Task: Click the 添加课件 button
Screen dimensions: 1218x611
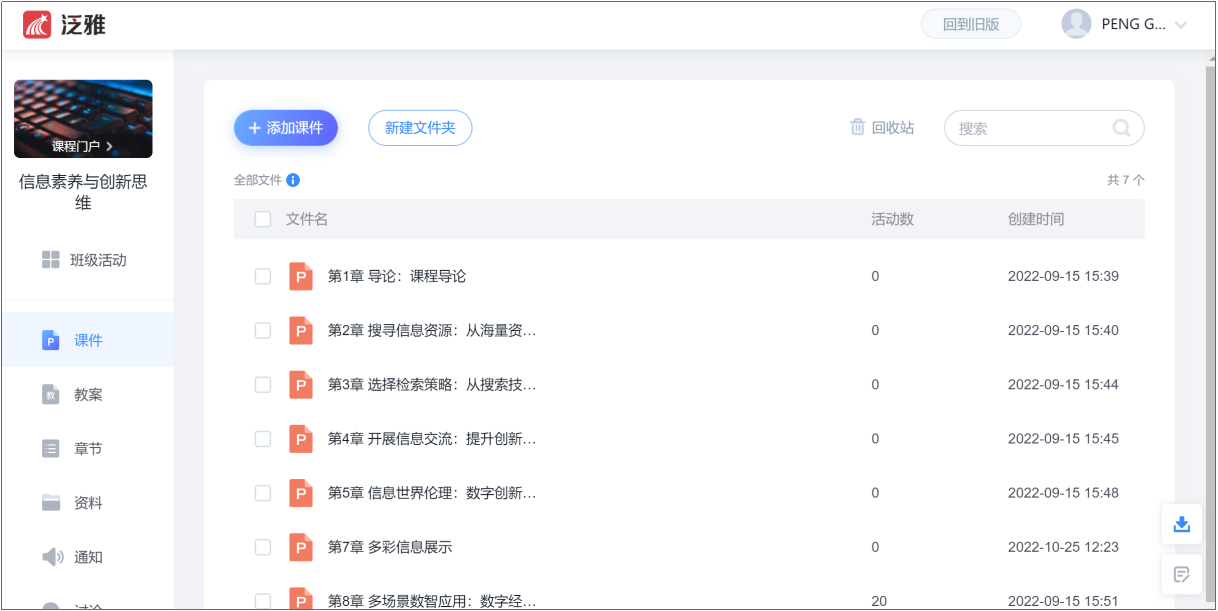Action: click(x=286, y=128)
